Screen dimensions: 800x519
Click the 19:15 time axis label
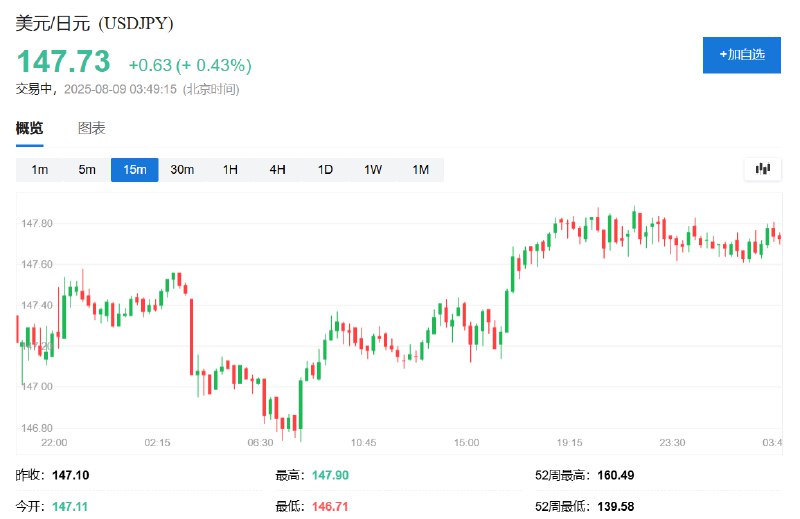[569, 442]
